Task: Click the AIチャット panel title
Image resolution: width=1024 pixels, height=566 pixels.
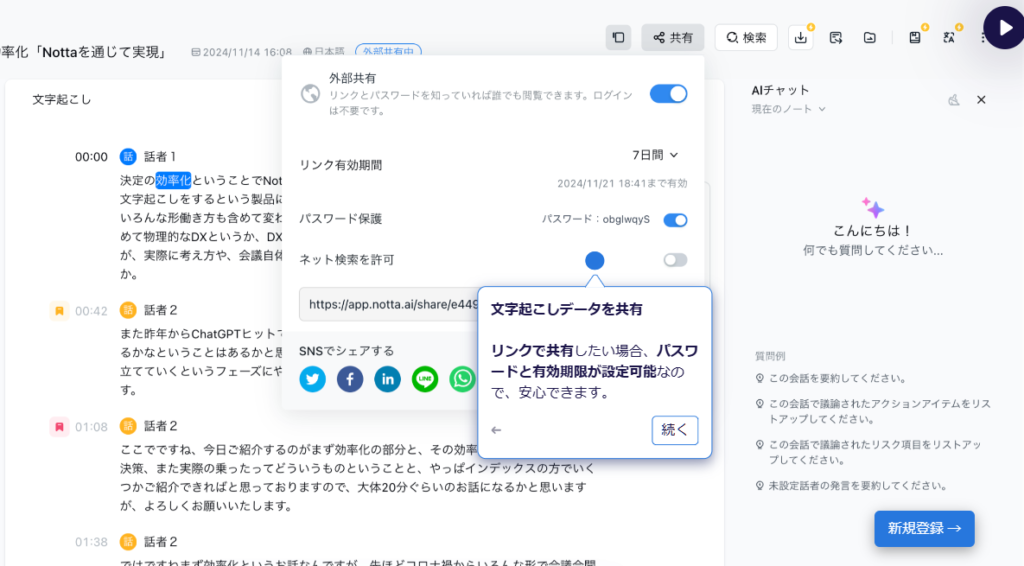Action: pos(780,90)
